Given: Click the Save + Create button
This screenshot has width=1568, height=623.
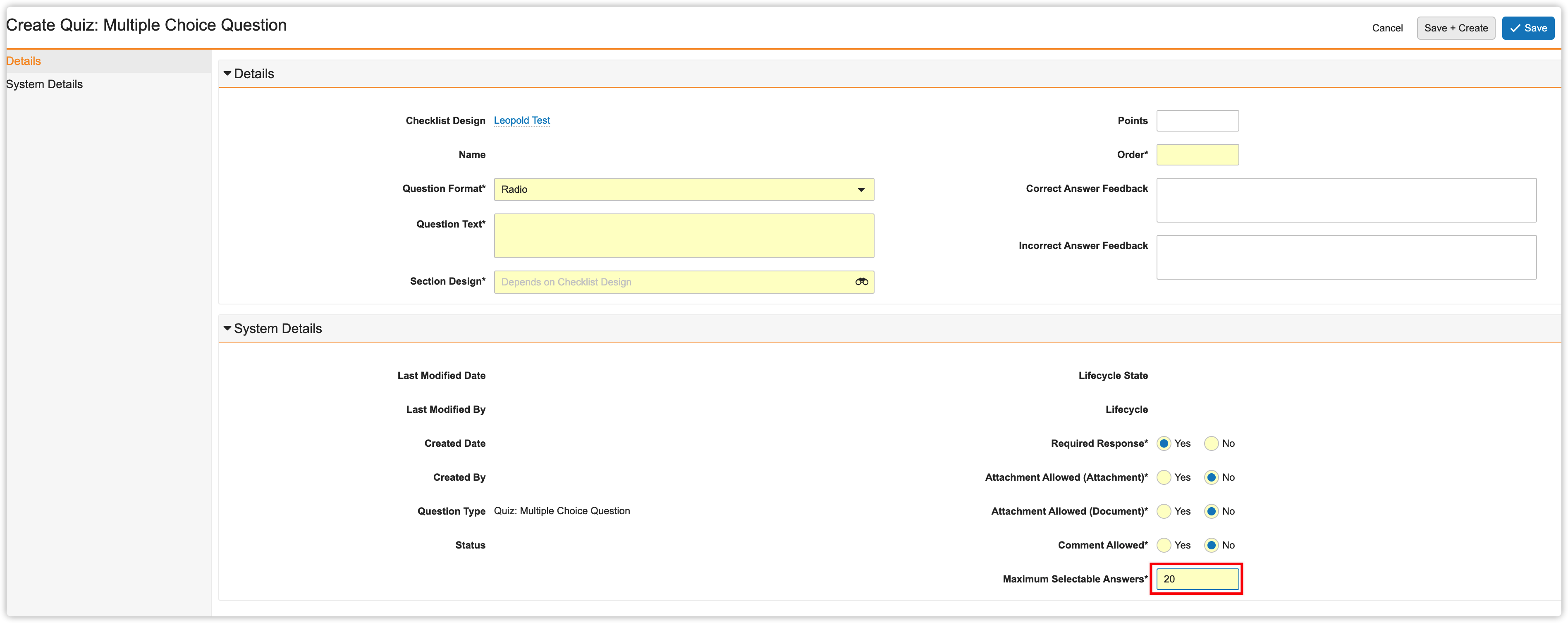Looking at the screenshot, I should (1456, 28).
